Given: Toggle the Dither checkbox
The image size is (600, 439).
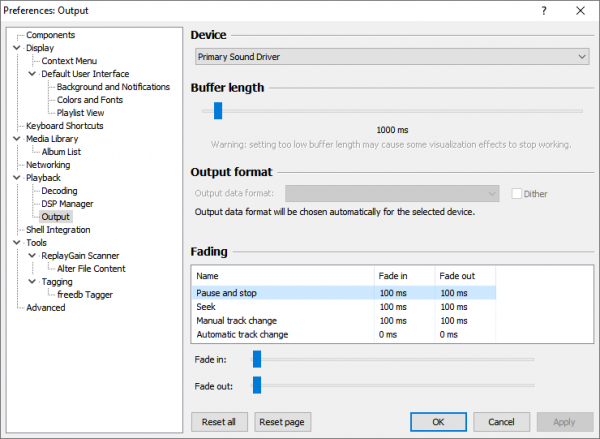Looking at the screenshot, I should coord(517,193).
